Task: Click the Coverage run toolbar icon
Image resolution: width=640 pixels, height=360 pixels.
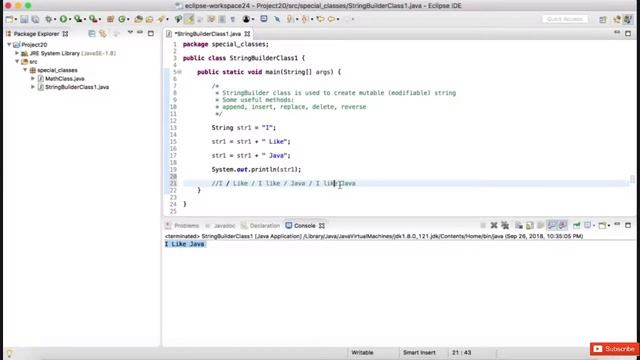Action: [x=78, y=19]
